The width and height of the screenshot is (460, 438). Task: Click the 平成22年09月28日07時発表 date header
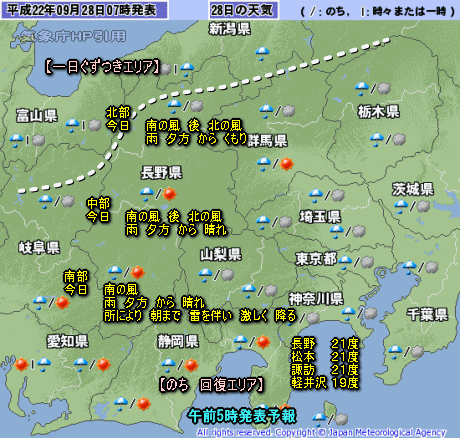(x=84, y=10)
